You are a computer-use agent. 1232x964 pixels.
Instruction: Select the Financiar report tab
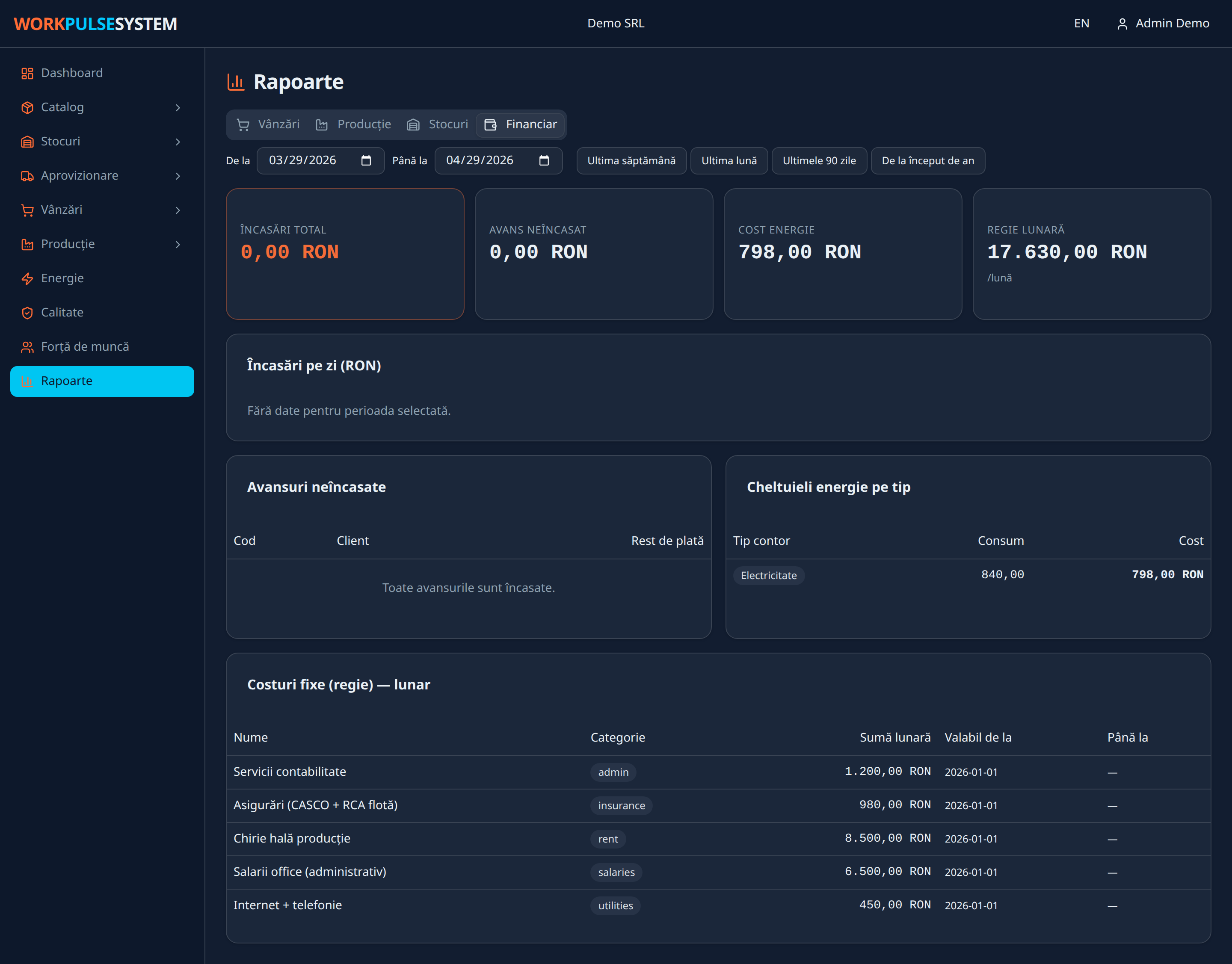point(520,125)
